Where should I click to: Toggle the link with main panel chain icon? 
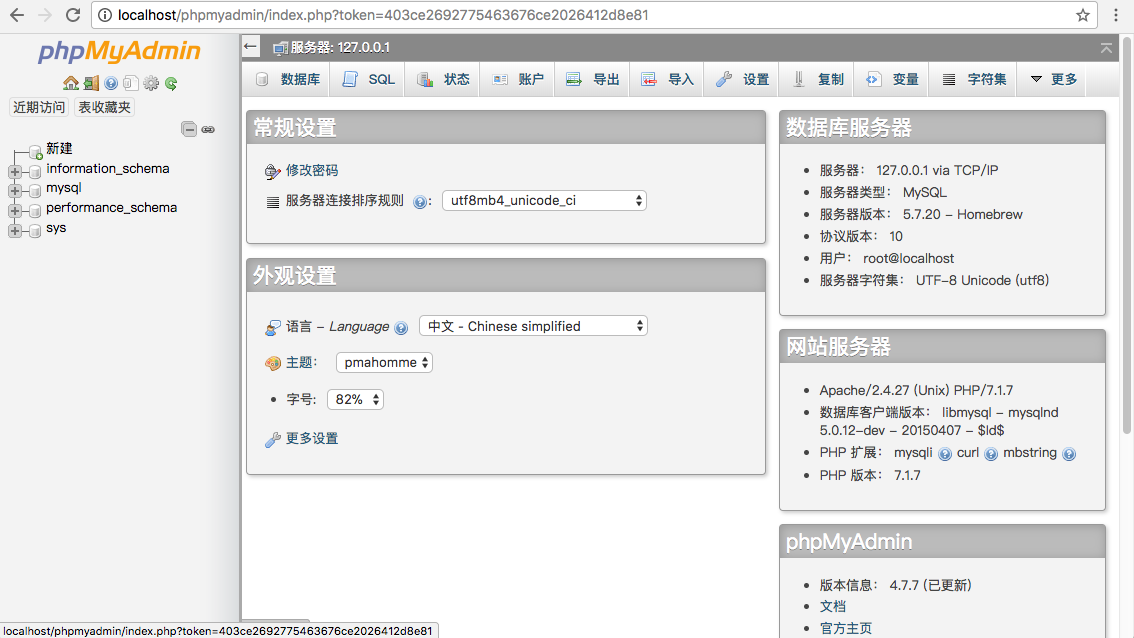click(x=208, y=129)
